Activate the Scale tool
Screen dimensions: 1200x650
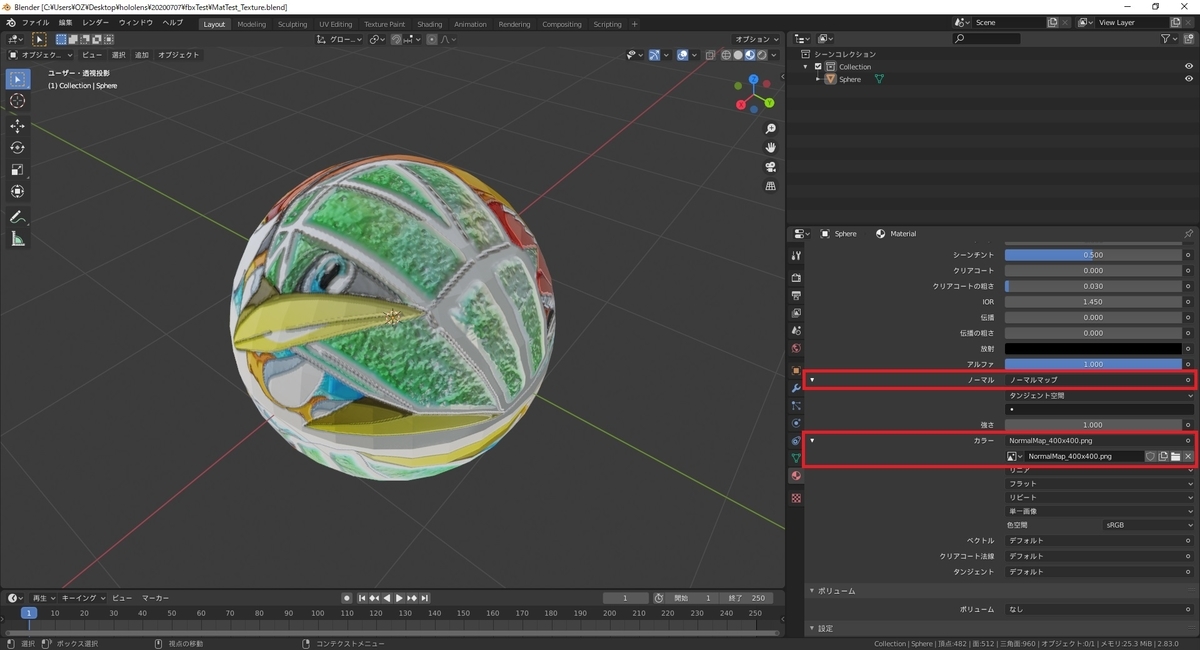point(18,170)
